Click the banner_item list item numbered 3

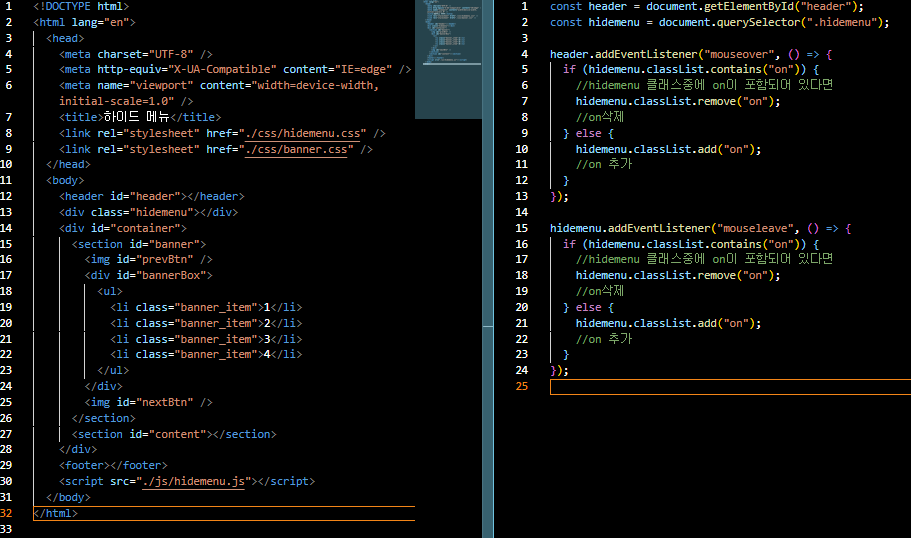(x=206, y=339)
